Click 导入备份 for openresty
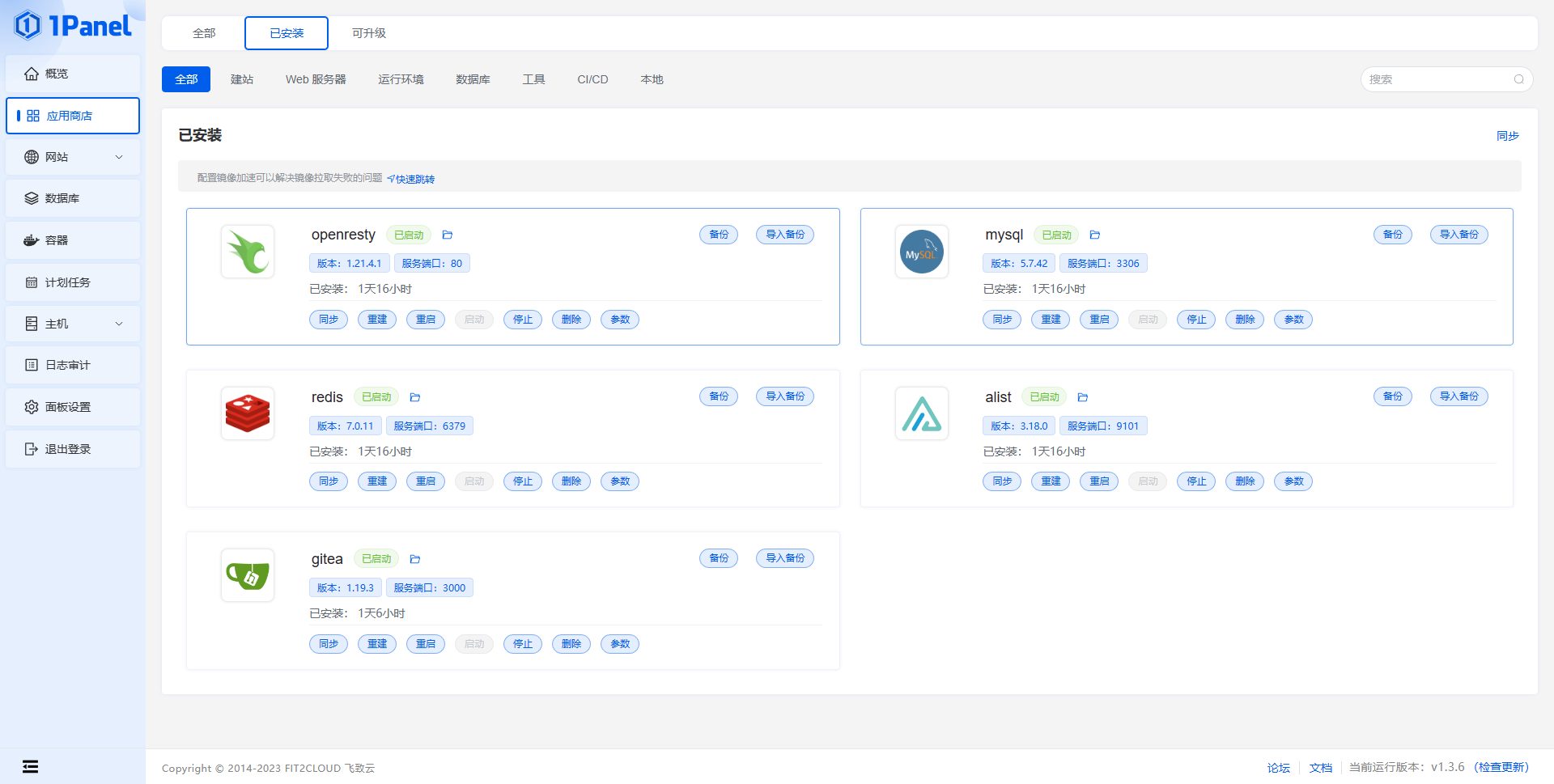 click(785, 235)
